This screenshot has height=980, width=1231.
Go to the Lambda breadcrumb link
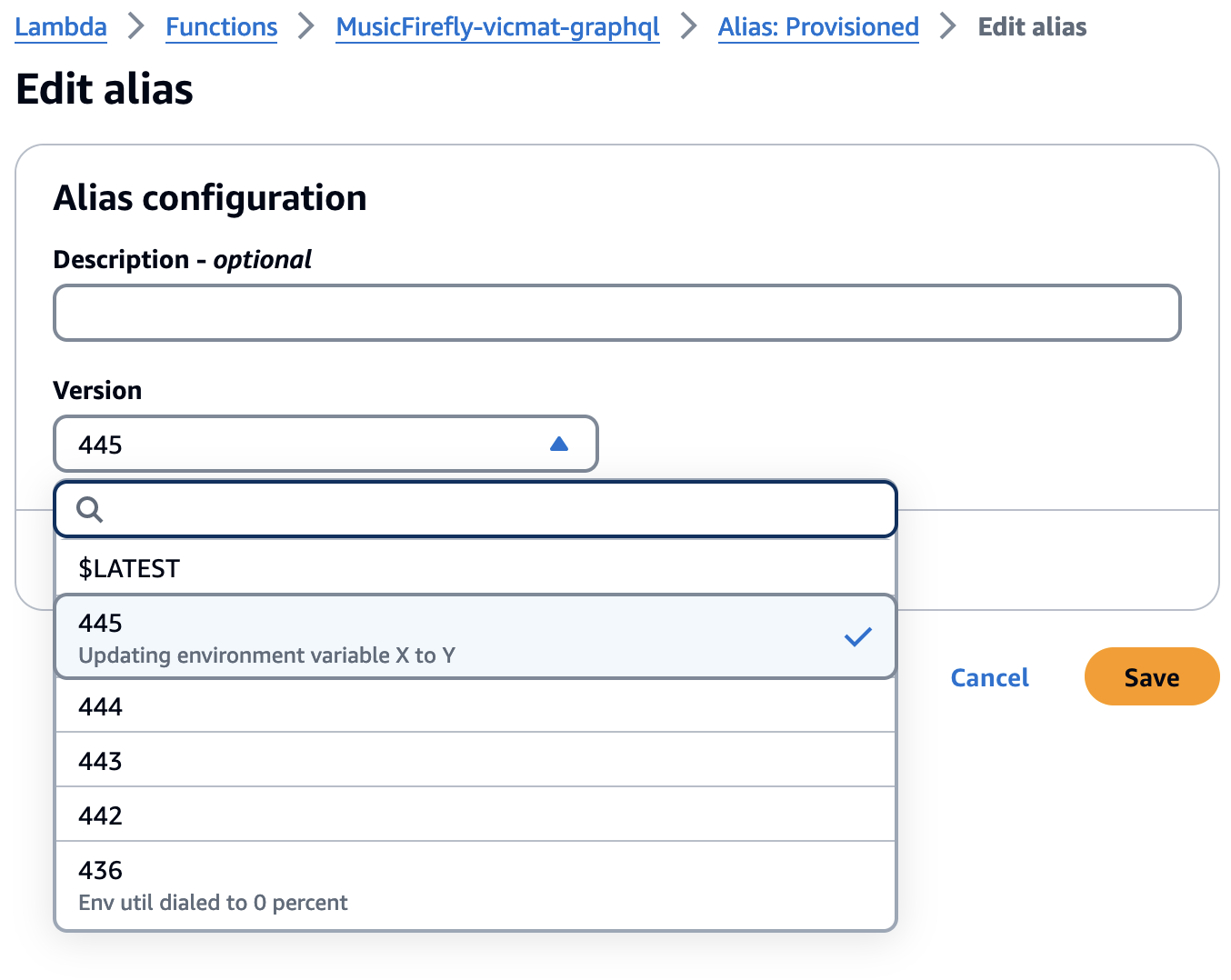tap(61, 27)
